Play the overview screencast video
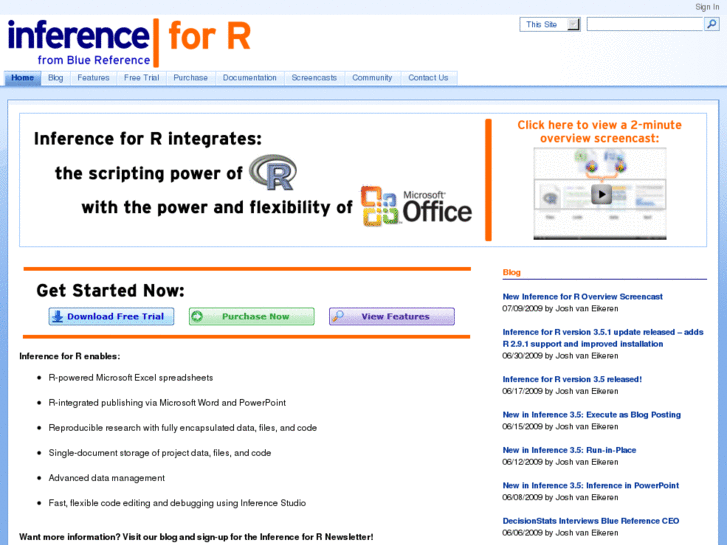 click(601, 194)
